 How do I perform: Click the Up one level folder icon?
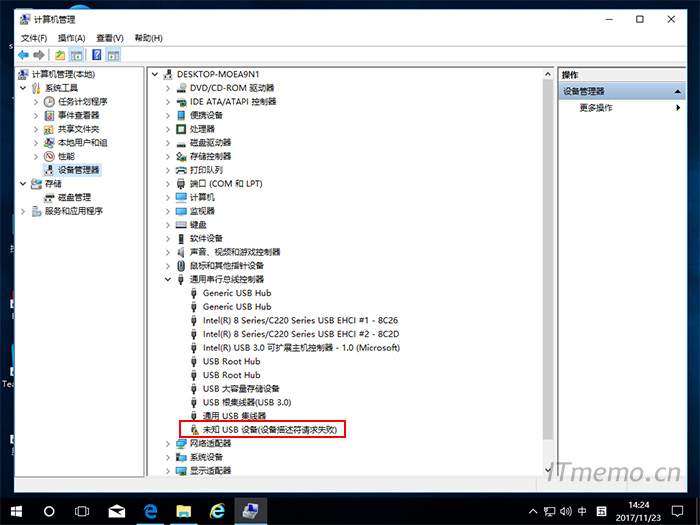click(60, 55)
